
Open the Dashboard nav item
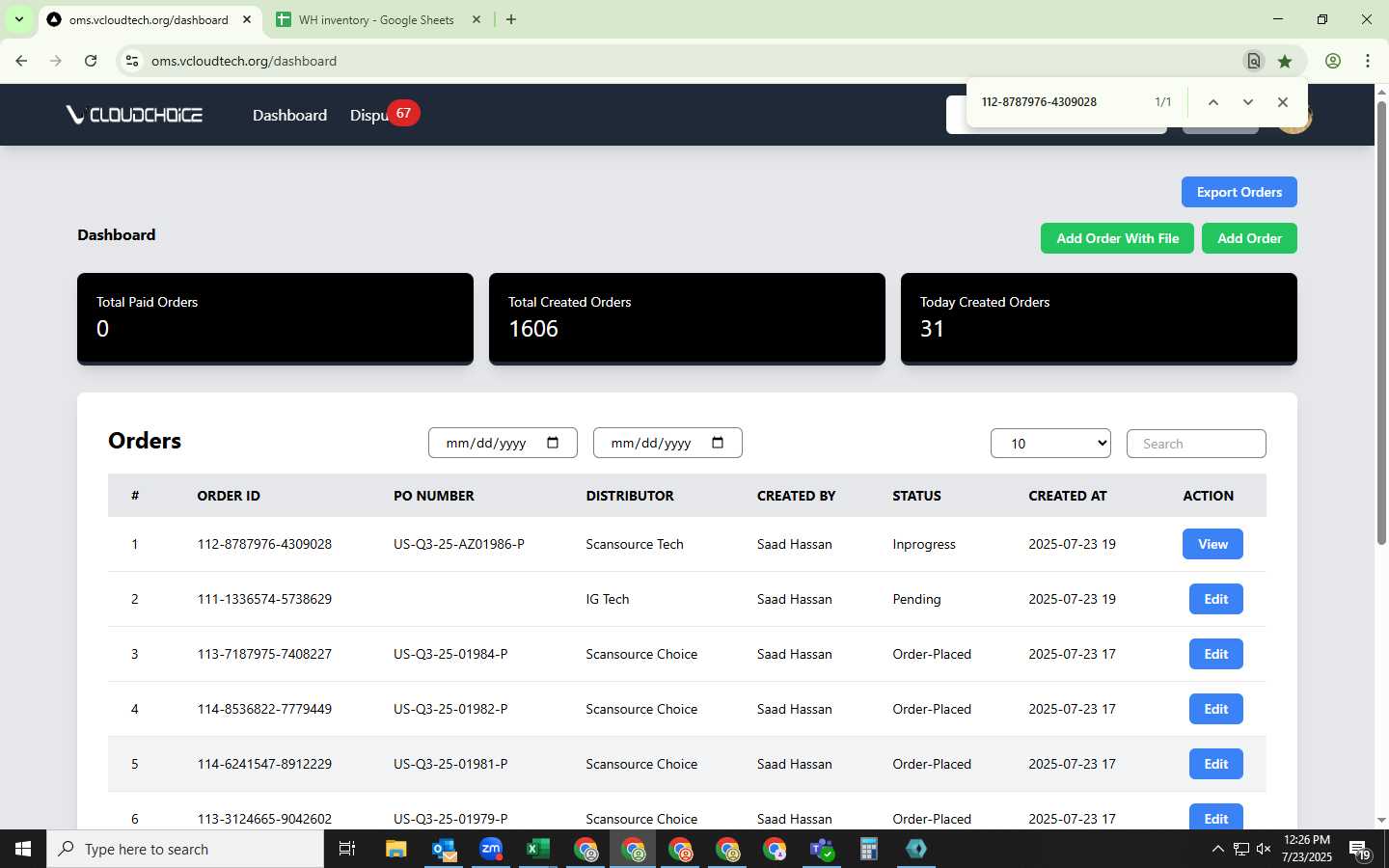click(289, 115)
